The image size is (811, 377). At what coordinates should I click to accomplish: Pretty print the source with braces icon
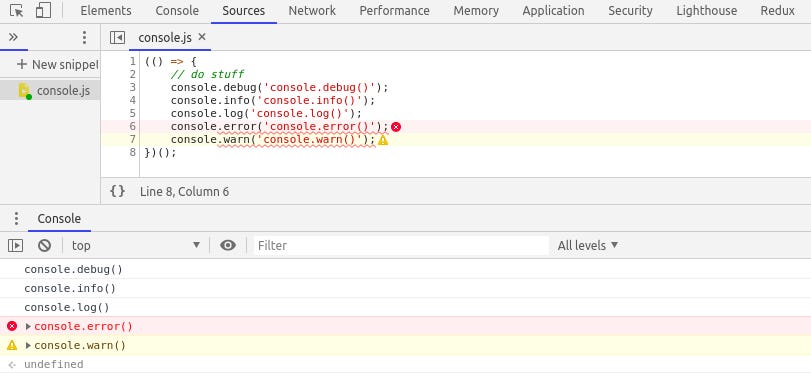coord(117,191)
